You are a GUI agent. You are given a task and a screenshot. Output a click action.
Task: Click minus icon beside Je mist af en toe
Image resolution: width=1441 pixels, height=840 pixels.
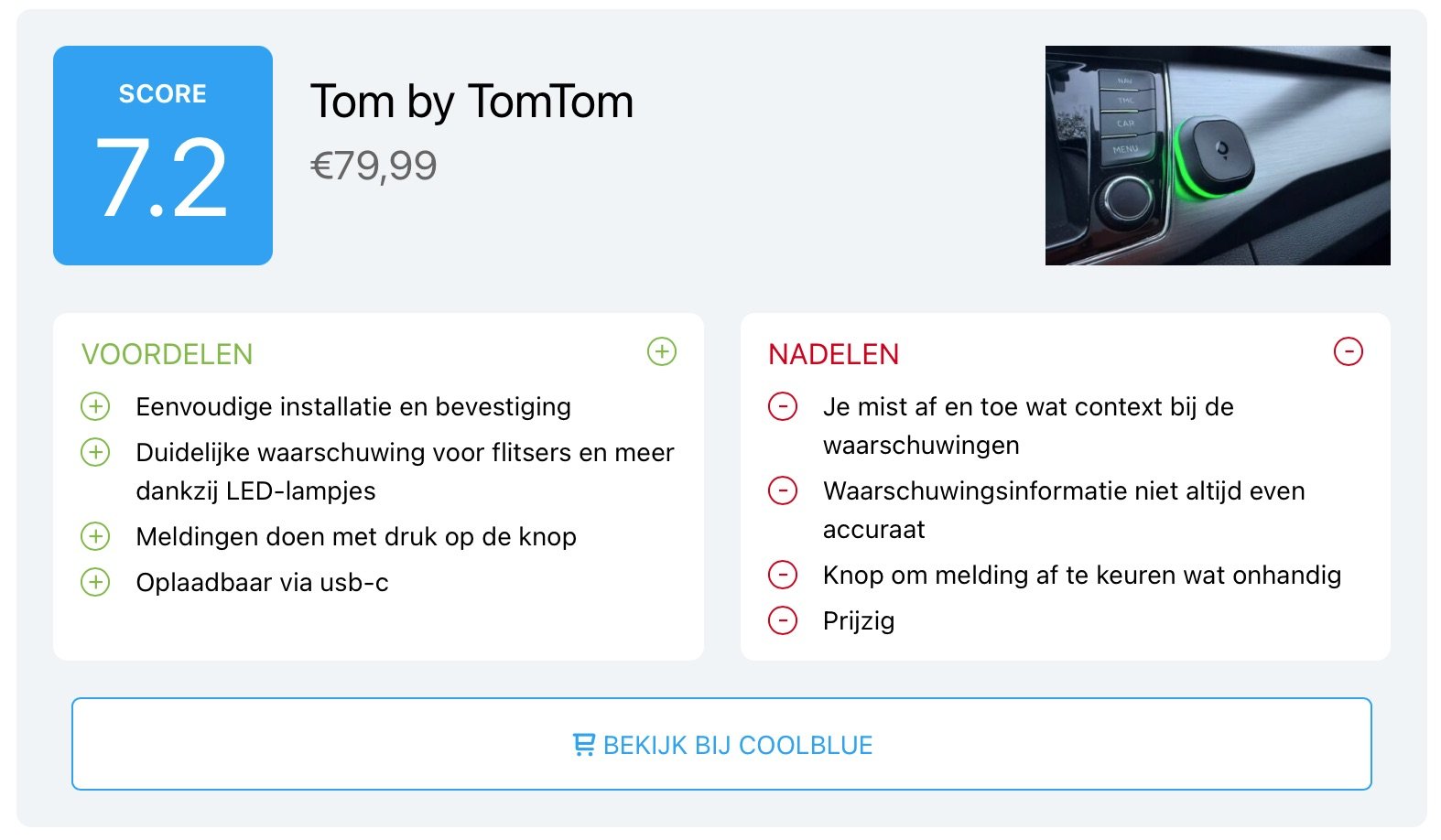(x=783, y=406)
